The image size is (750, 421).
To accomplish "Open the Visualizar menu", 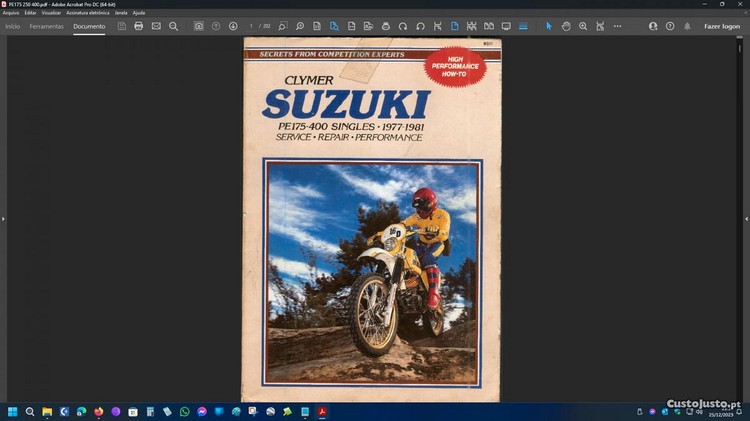I will [51, 13].
